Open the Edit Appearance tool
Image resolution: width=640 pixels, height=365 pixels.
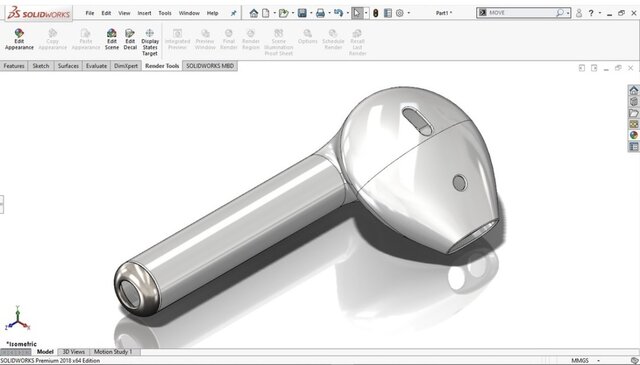click(x=19, y=39)
